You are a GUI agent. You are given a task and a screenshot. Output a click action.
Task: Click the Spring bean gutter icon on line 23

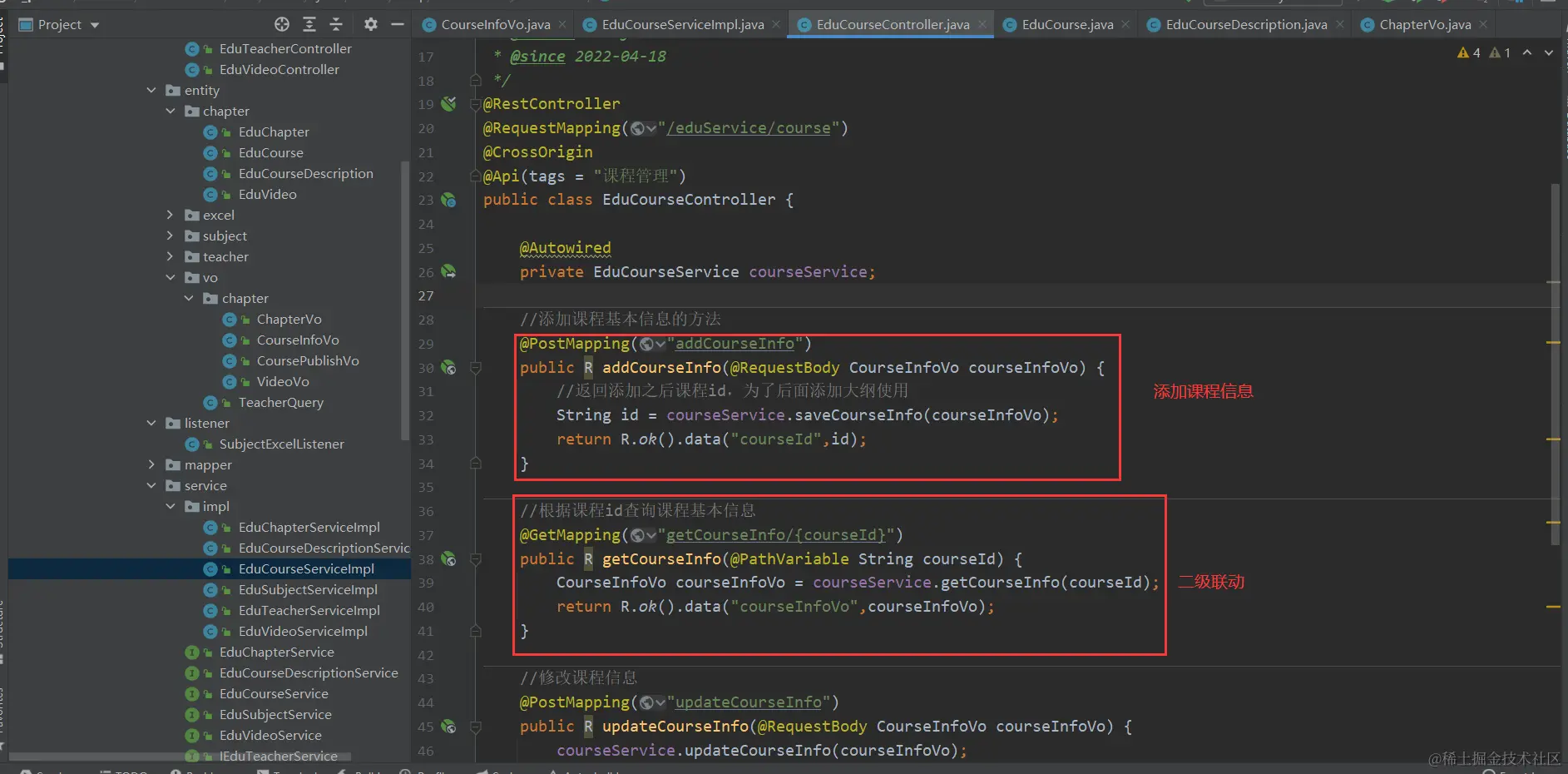(449, 200)
